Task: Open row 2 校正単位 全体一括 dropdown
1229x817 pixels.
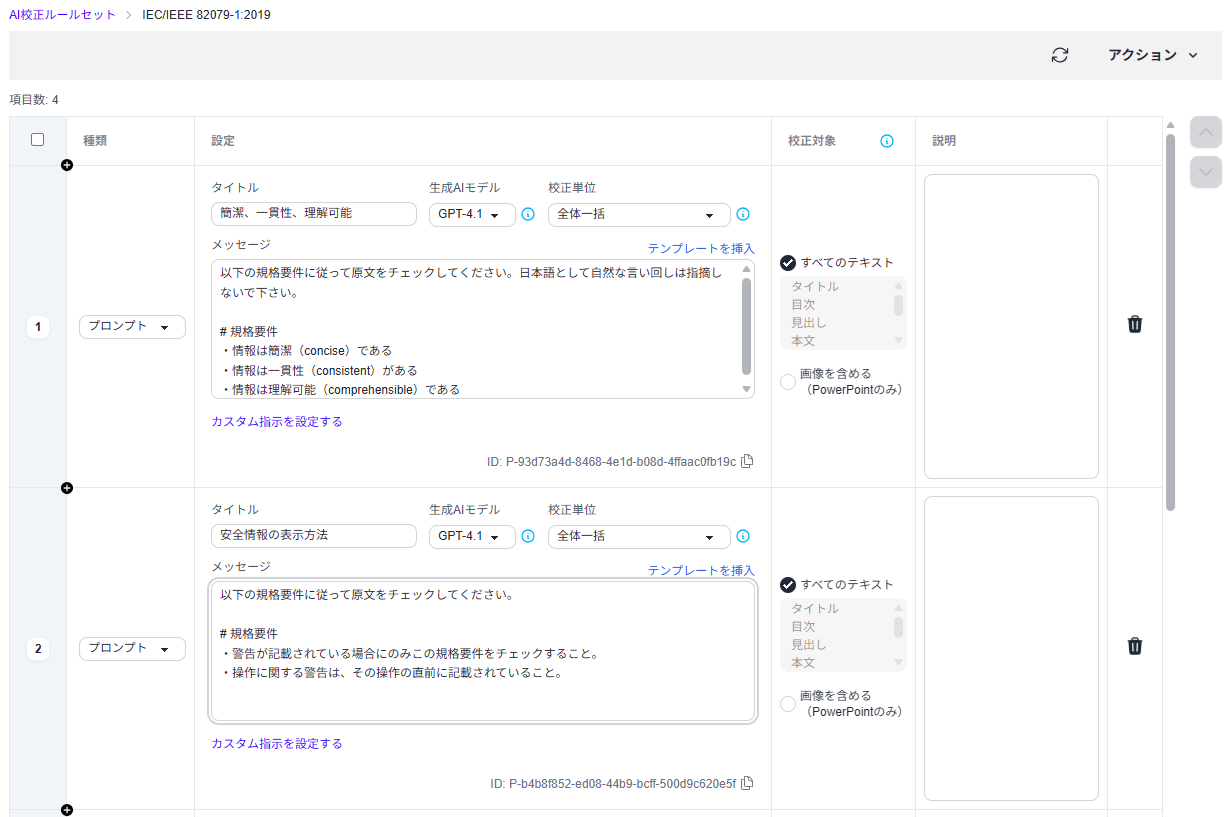Action: click(639, 537)
